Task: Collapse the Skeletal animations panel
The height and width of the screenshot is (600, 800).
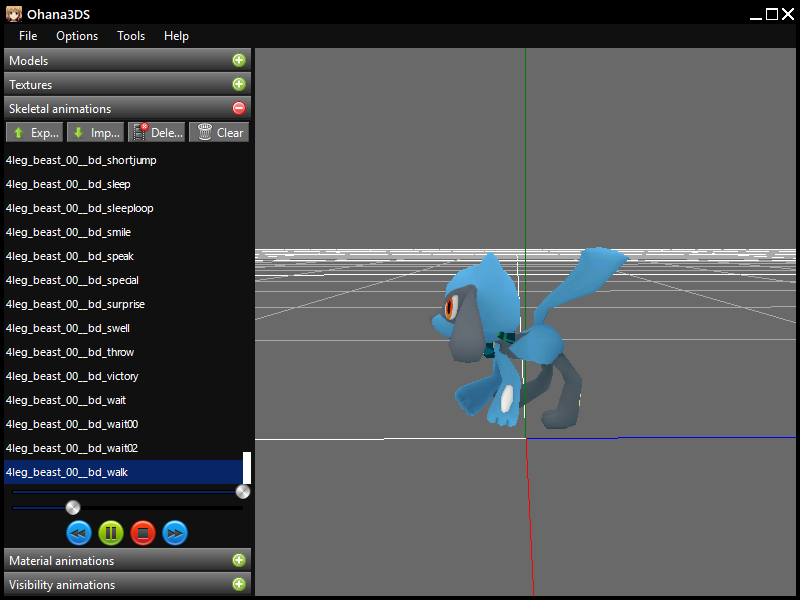Action: point(238,109)
